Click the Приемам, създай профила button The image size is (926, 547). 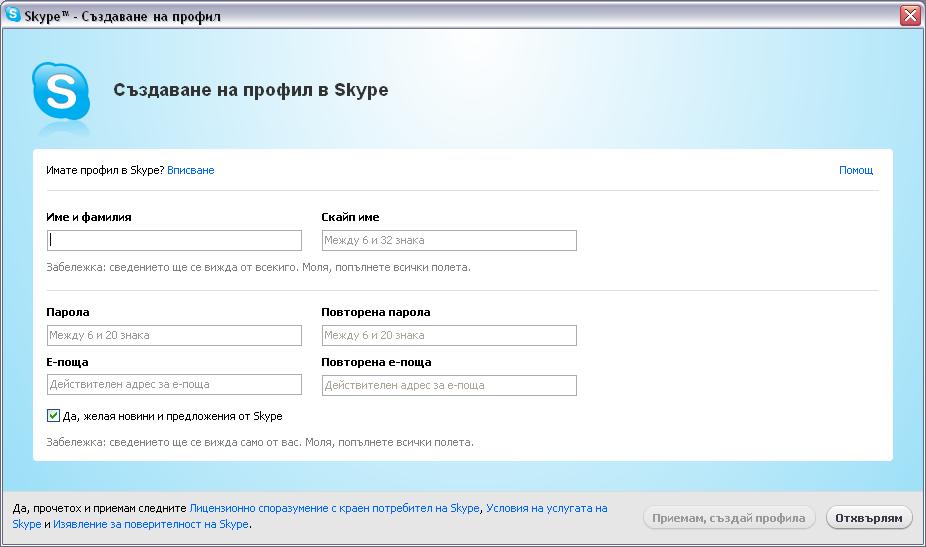pyautogui.click(x=729, y=518)
